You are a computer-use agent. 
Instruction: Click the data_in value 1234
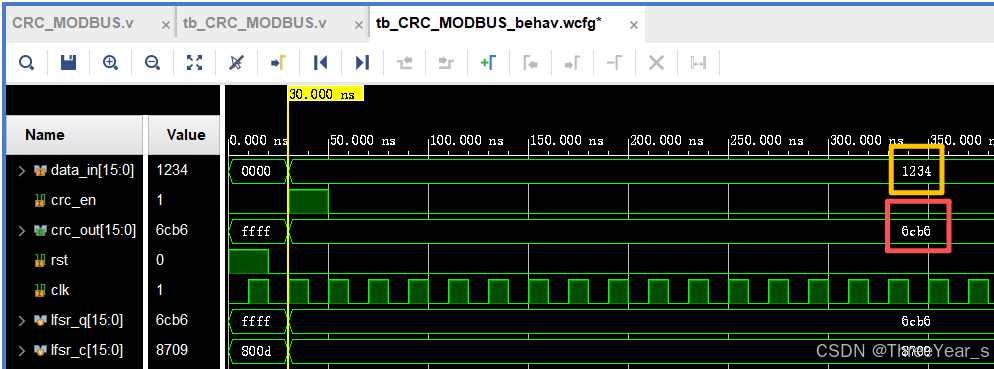(171, 171)
